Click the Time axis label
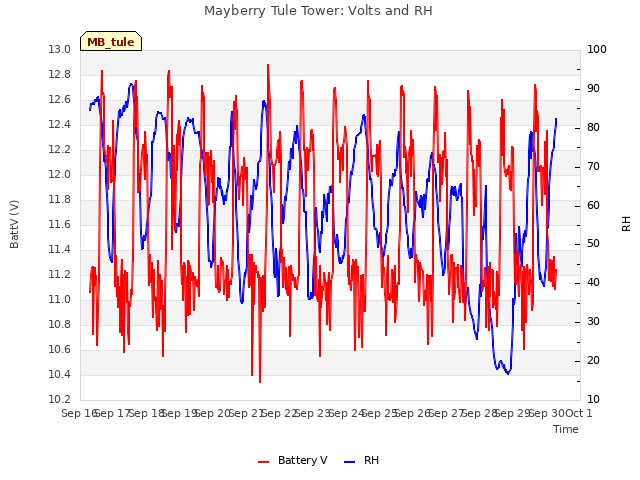 pyautogui.click(x=566, y=429)
